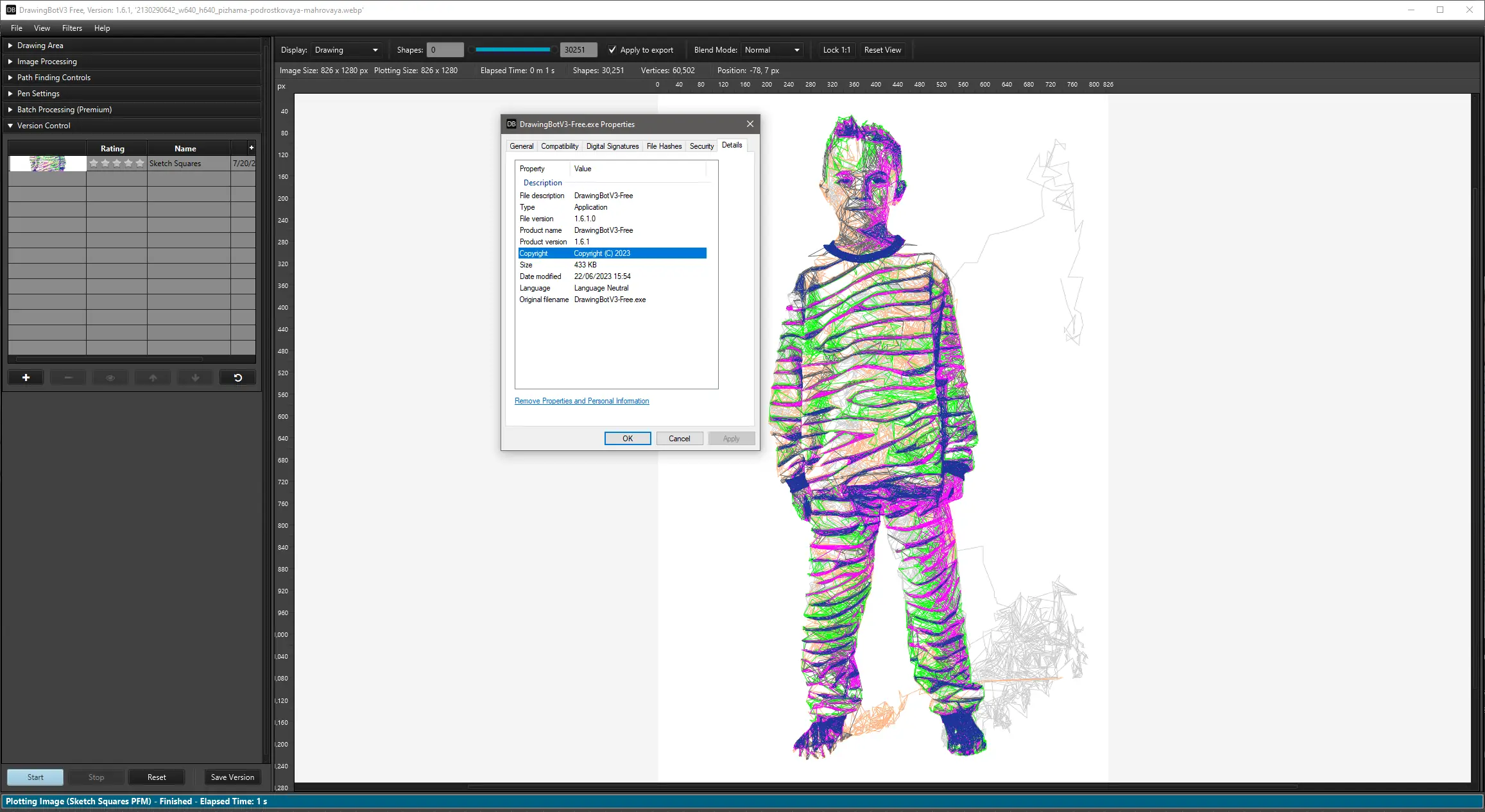Close the DrawingBotV3-Free.exe Properties dialog
Image resolution: width=1485 pixels, height=812 pixels.
750,124
